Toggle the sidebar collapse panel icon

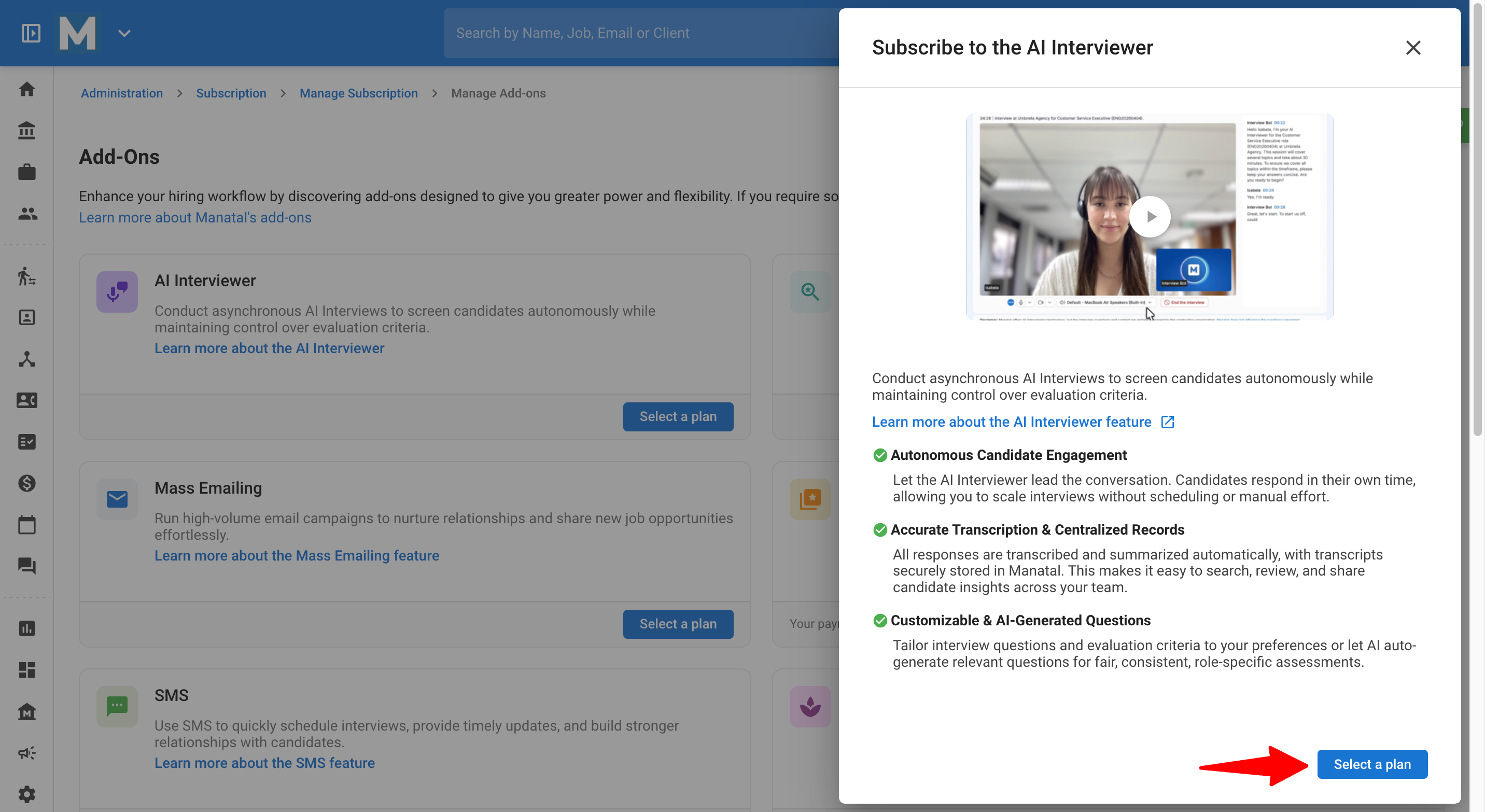point(31,33)
